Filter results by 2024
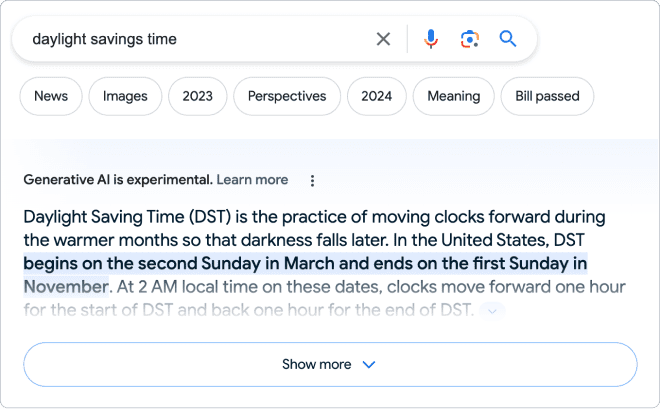Screen dimensions: 660x409 click(376, 96)
